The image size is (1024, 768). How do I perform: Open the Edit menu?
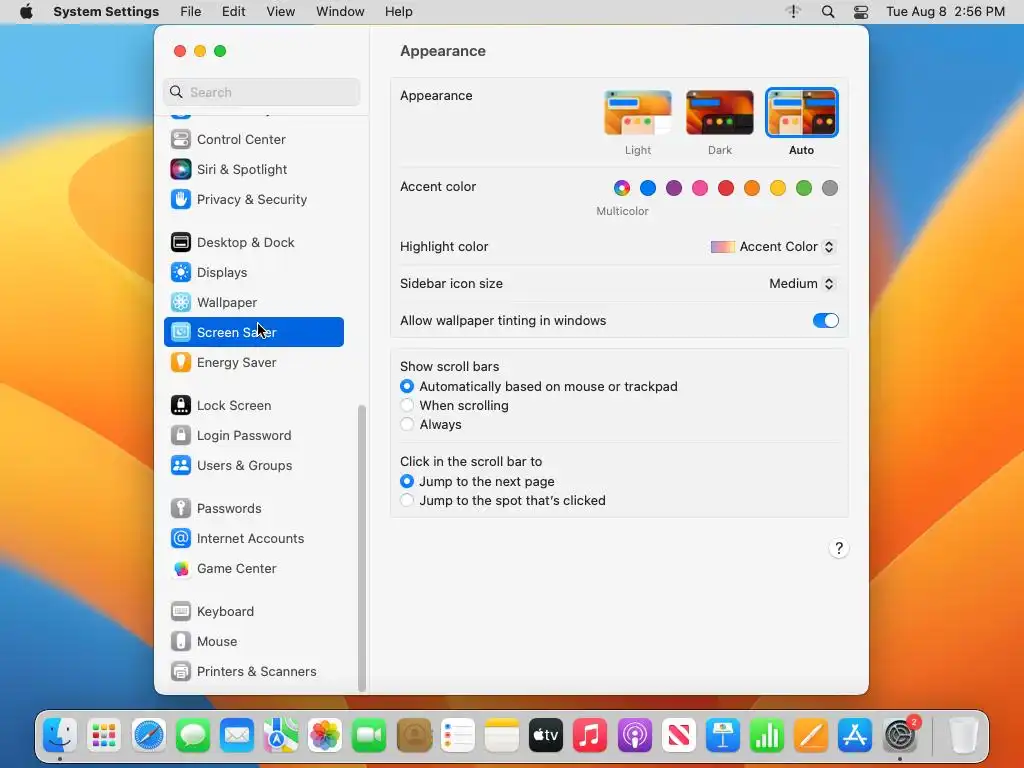click(x=233, y=12)
